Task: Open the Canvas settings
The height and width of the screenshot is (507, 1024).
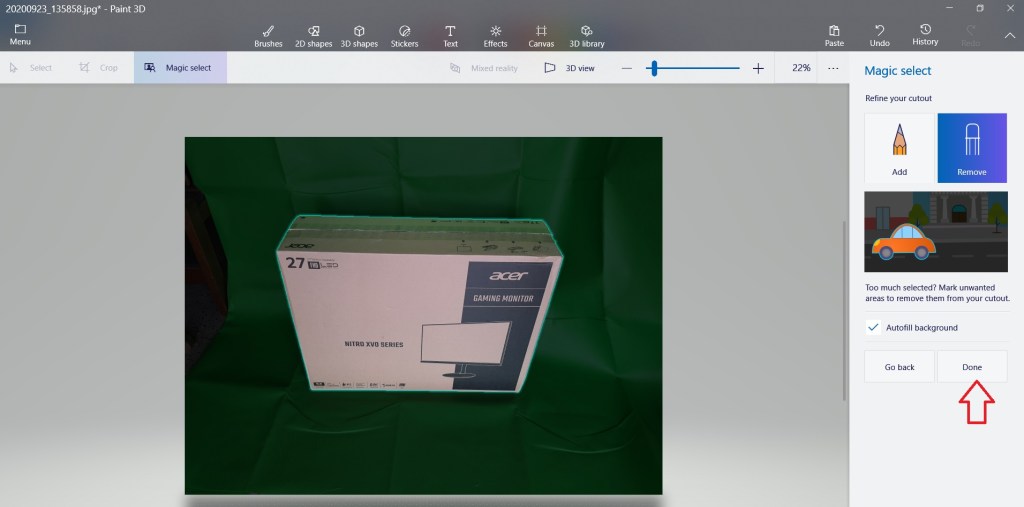Action: [x=541, y=35]
